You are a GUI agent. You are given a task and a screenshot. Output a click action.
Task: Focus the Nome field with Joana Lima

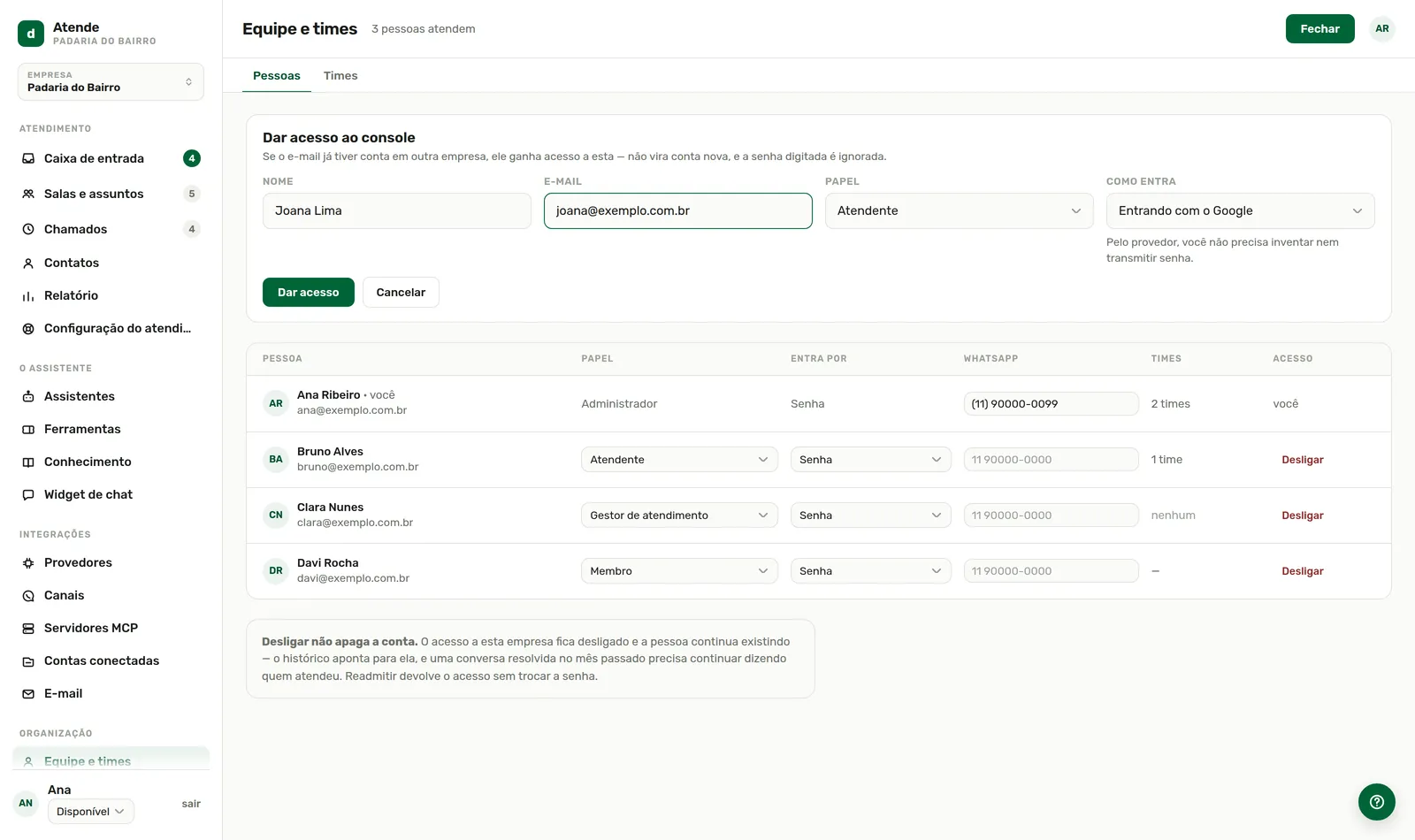click(397, 211)
